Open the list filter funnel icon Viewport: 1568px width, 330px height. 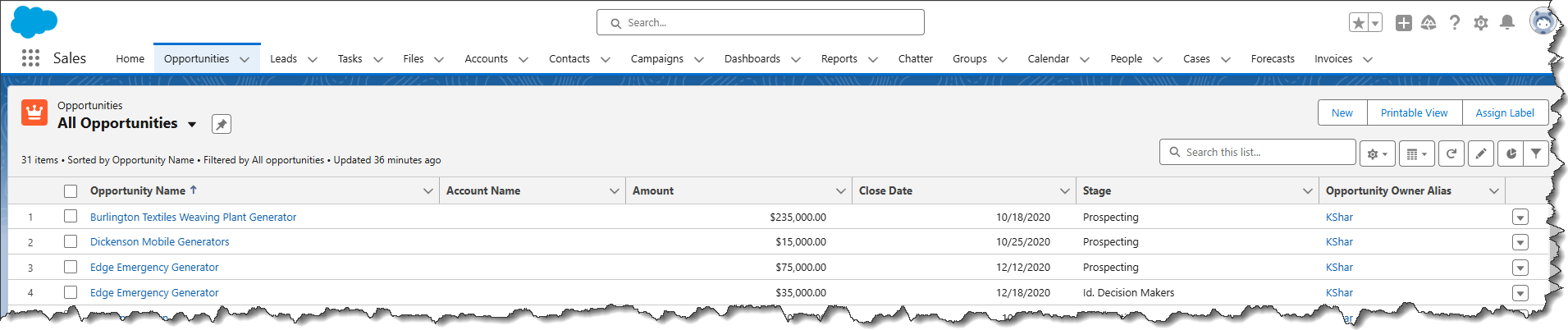pyautogui.click(x=1535, y=154)
